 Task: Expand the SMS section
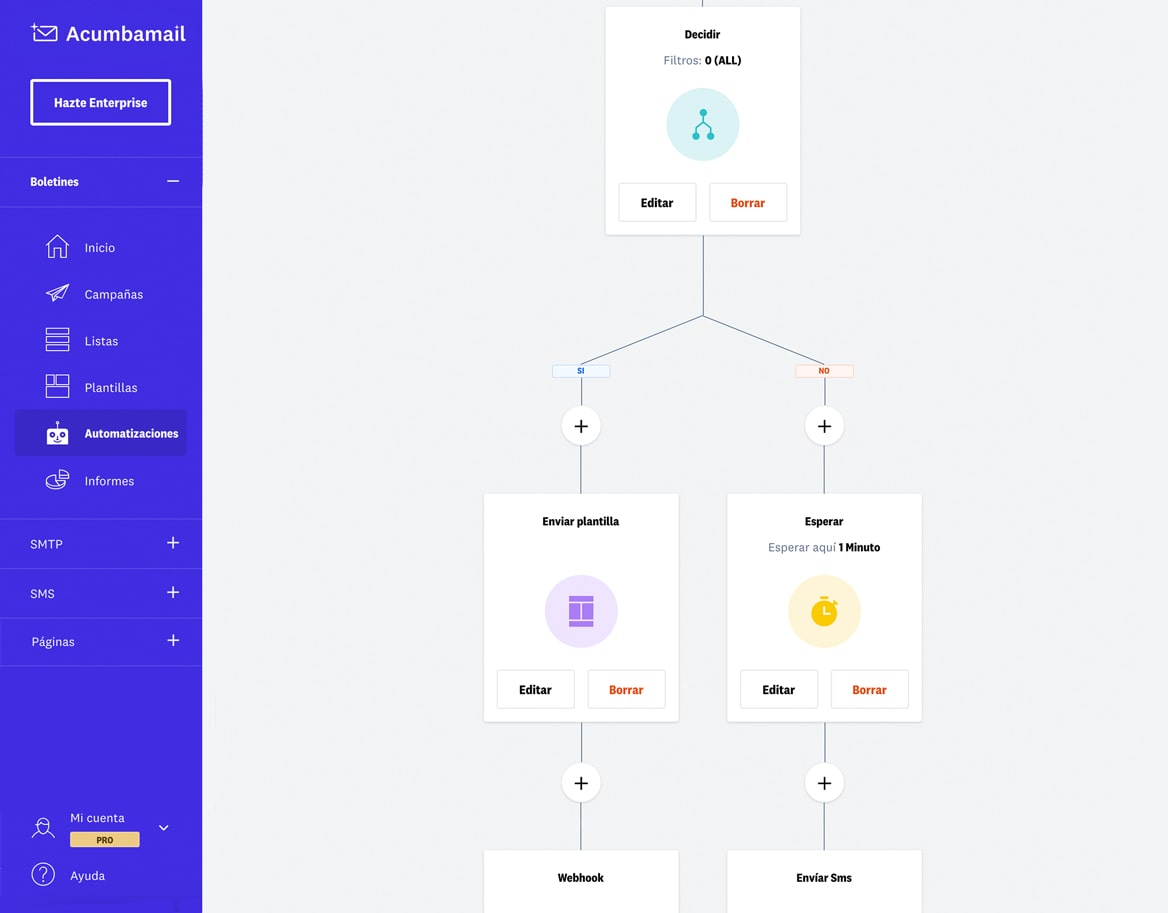173,593
